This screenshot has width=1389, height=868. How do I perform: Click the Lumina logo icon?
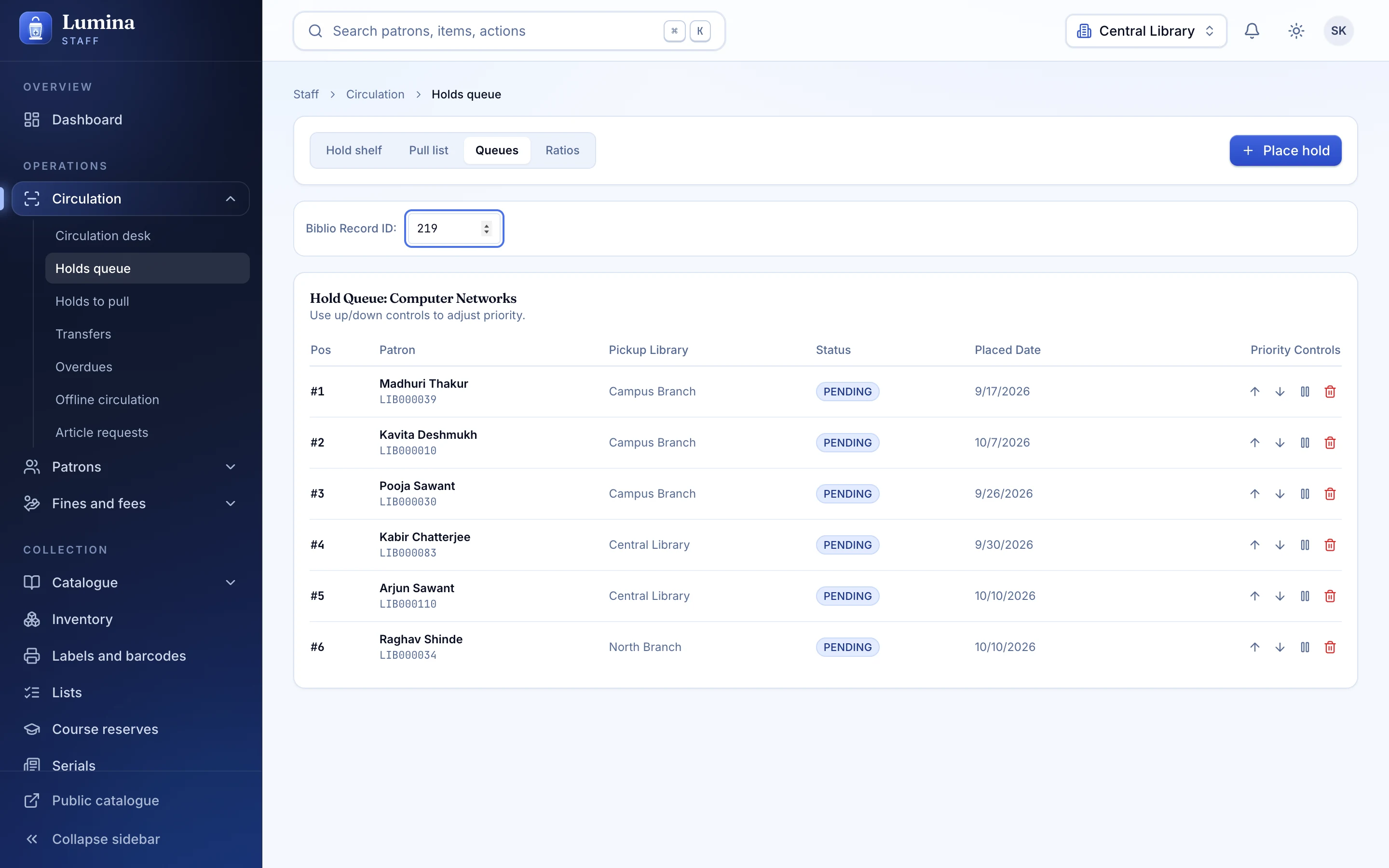[36, 29]
